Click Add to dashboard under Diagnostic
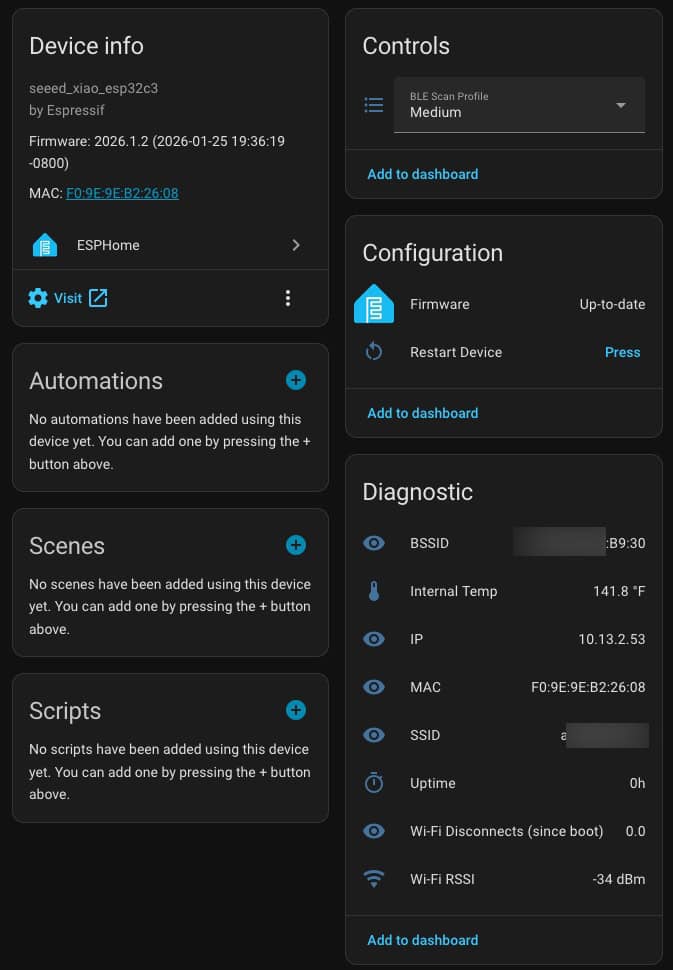Screen dimensions: 673x970 click(x=422, y=940)
